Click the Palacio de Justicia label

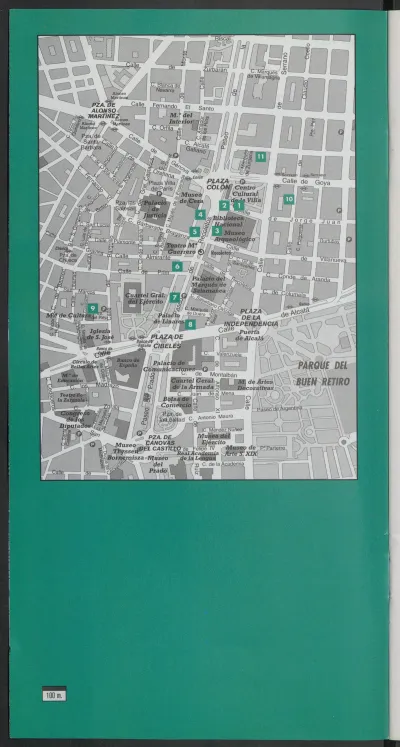[x=155, y=209]
